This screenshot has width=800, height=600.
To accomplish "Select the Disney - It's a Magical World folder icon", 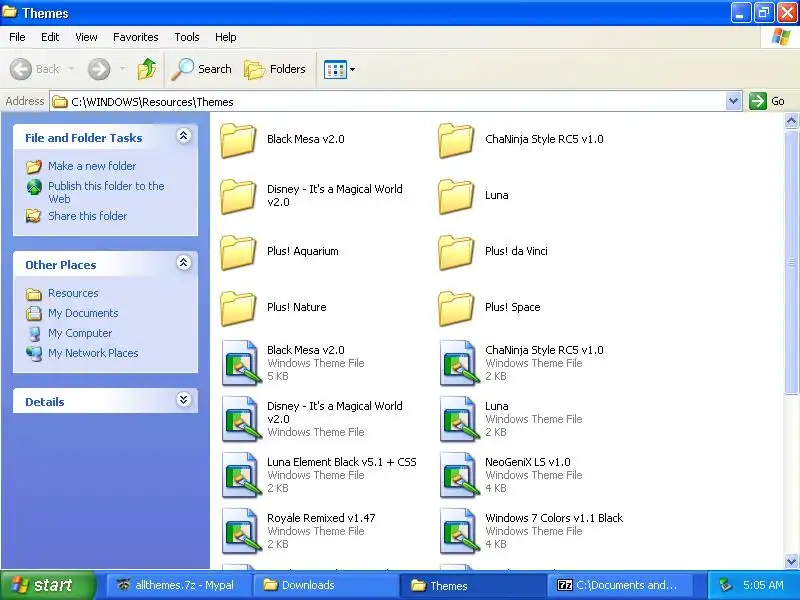I will coord(238,196).
